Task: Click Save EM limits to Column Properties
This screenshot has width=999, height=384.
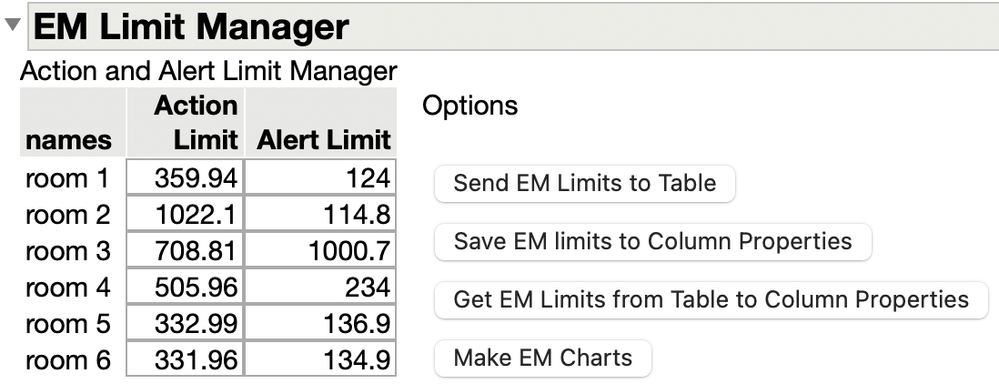Action: click(652, 241)
